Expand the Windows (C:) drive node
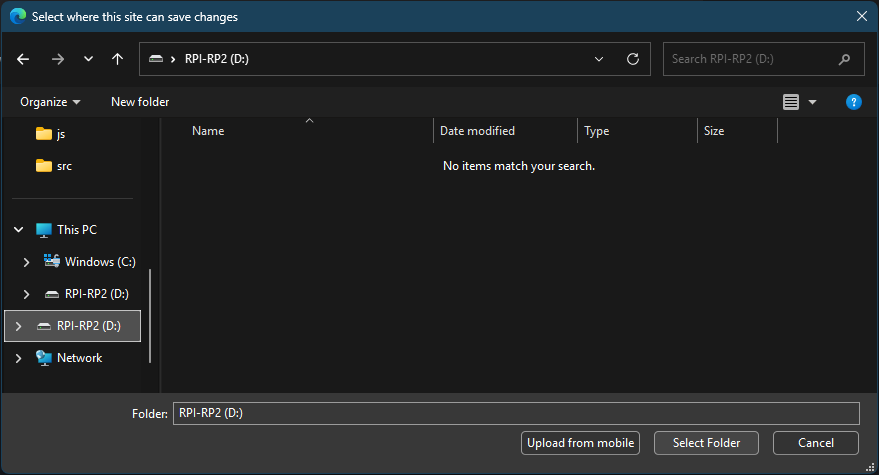This screenshot has height=475, width=879. point(26,262)
